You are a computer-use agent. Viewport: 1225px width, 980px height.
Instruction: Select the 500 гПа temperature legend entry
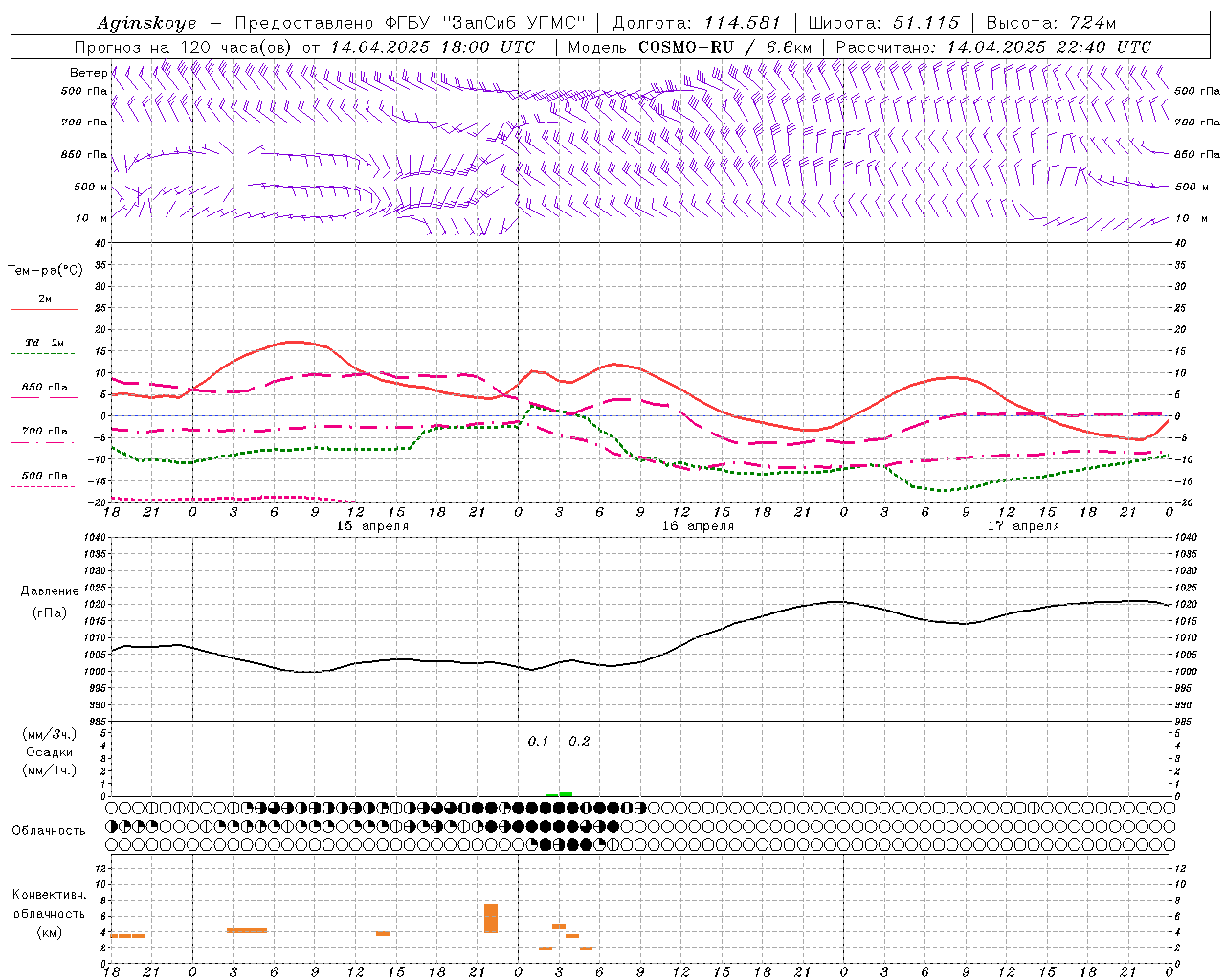click(x=44, y=476)
